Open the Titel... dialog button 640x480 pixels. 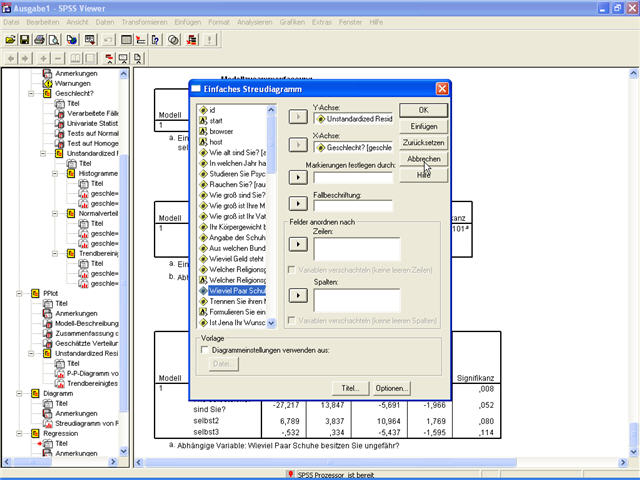tap(349, 388)
